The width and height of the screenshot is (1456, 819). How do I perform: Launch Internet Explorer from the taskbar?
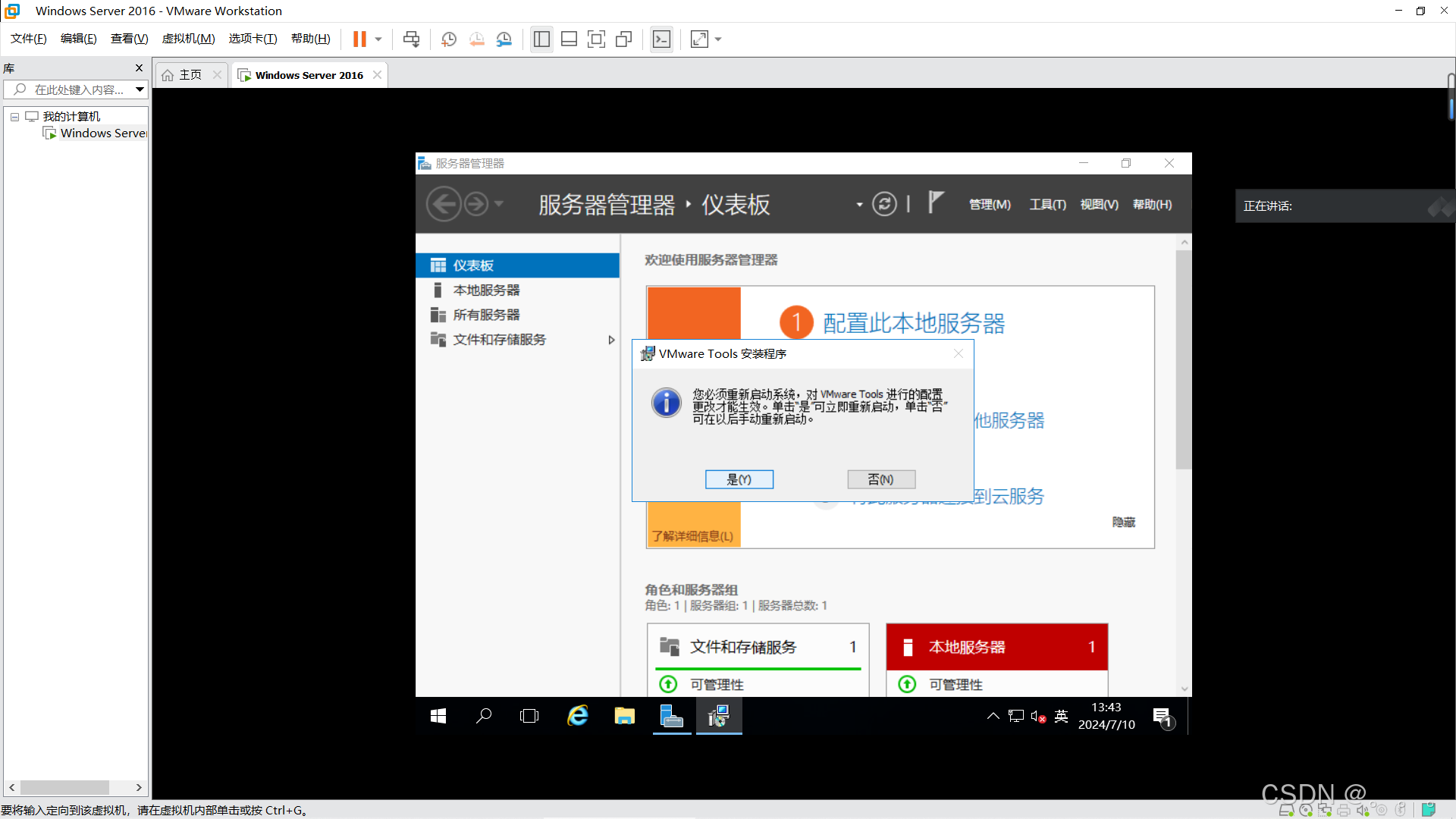[x=578, y=716]
